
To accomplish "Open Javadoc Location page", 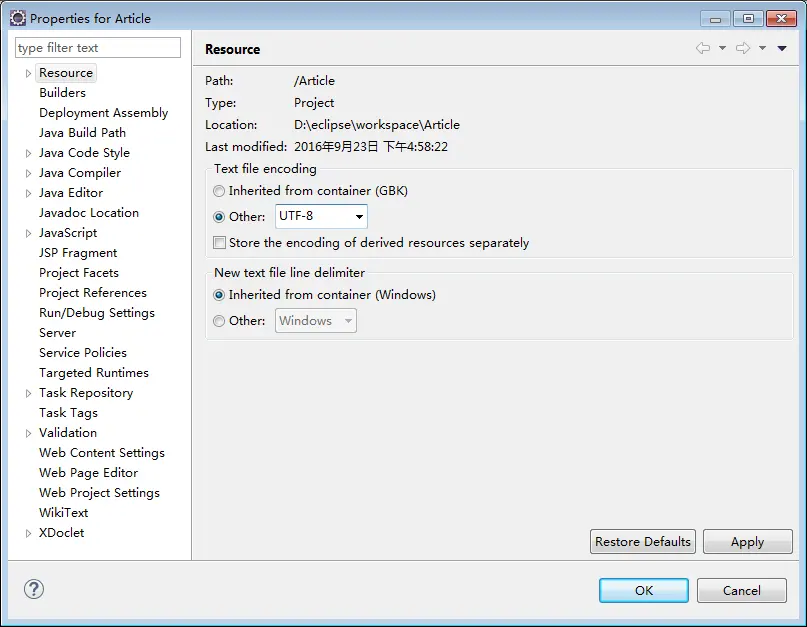I will tap(89, 213).
